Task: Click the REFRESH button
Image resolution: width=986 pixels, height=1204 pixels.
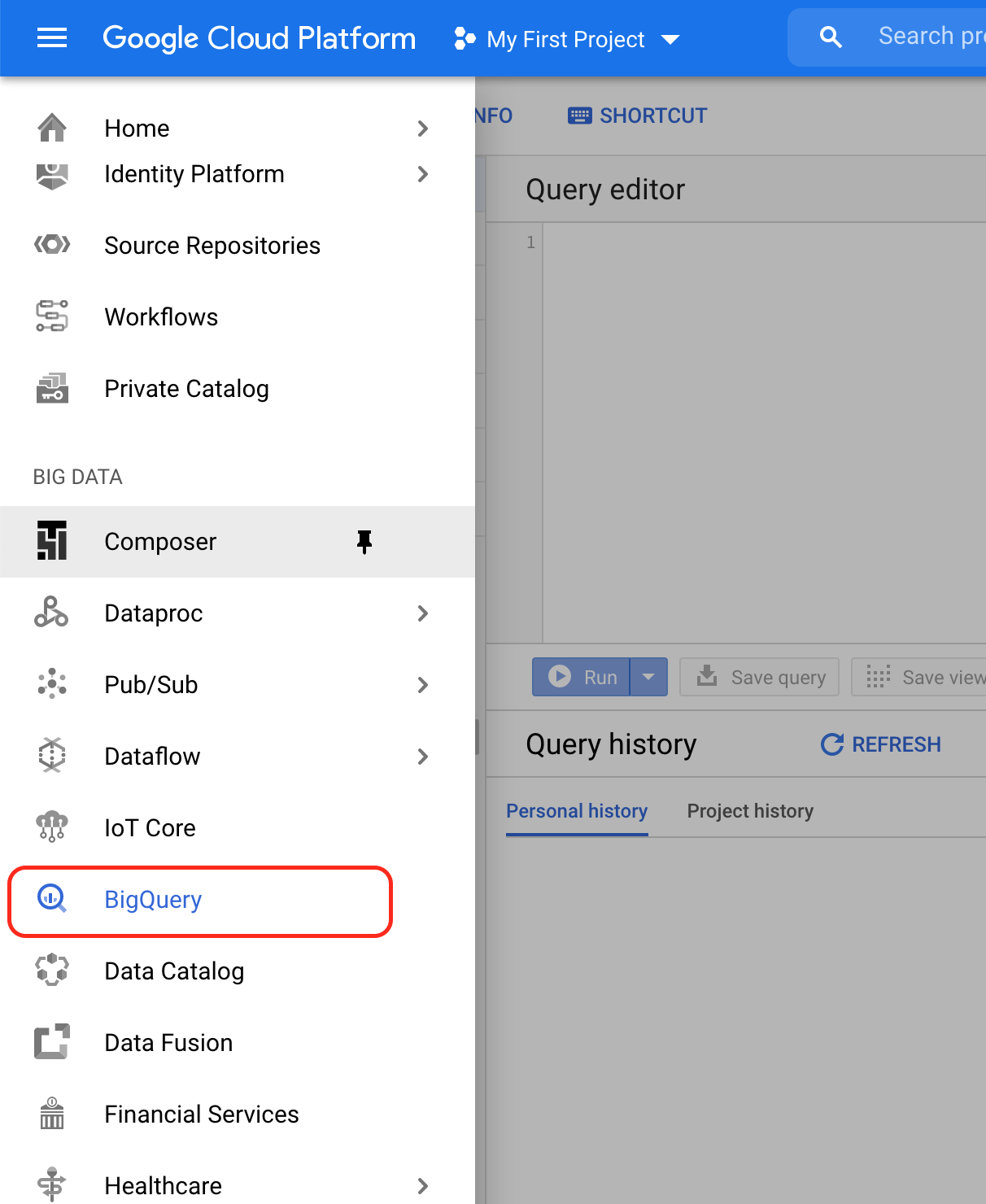Action: [x=880, y=744]
